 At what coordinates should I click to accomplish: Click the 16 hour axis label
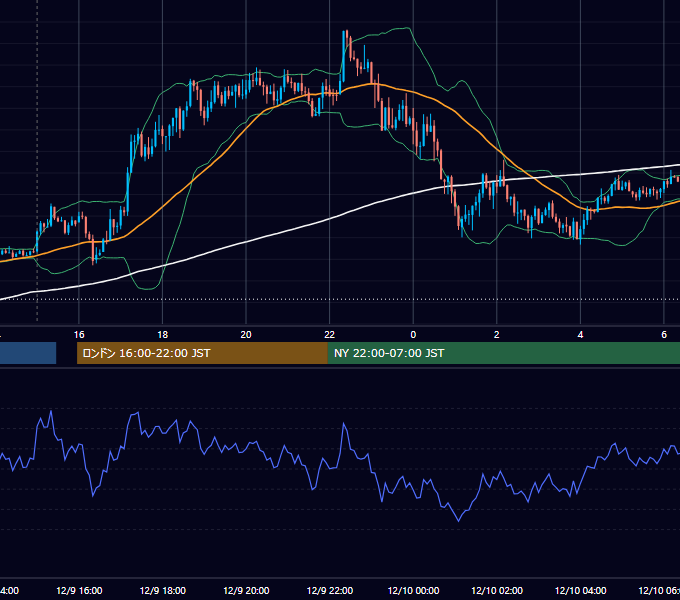[x=79, y=335]
